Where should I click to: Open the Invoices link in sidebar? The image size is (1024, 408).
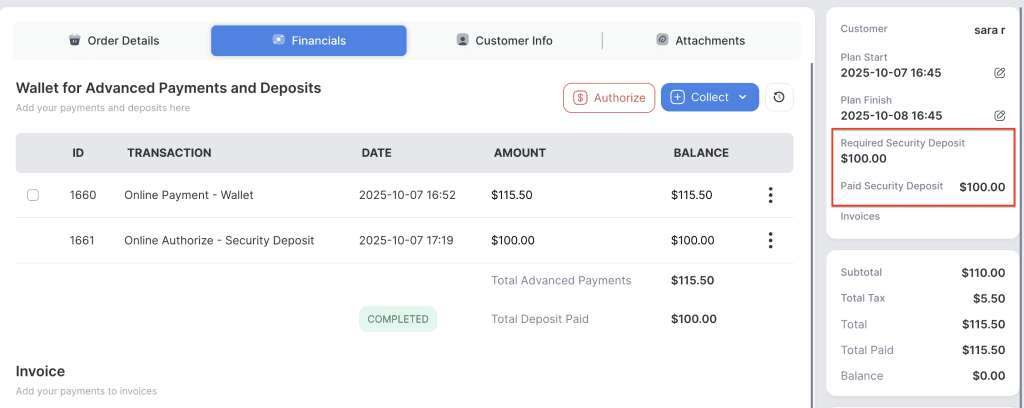coord(861,216)
